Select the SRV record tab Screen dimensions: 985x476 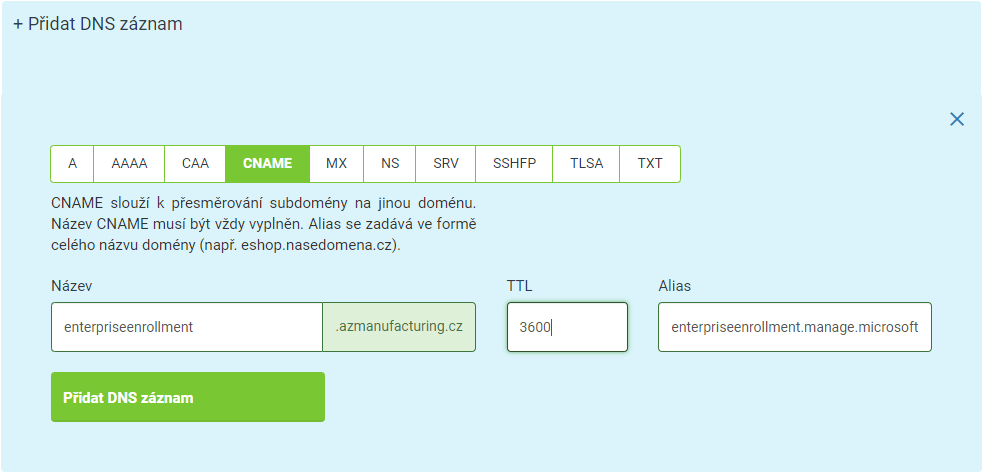click(x=445, y=164)
